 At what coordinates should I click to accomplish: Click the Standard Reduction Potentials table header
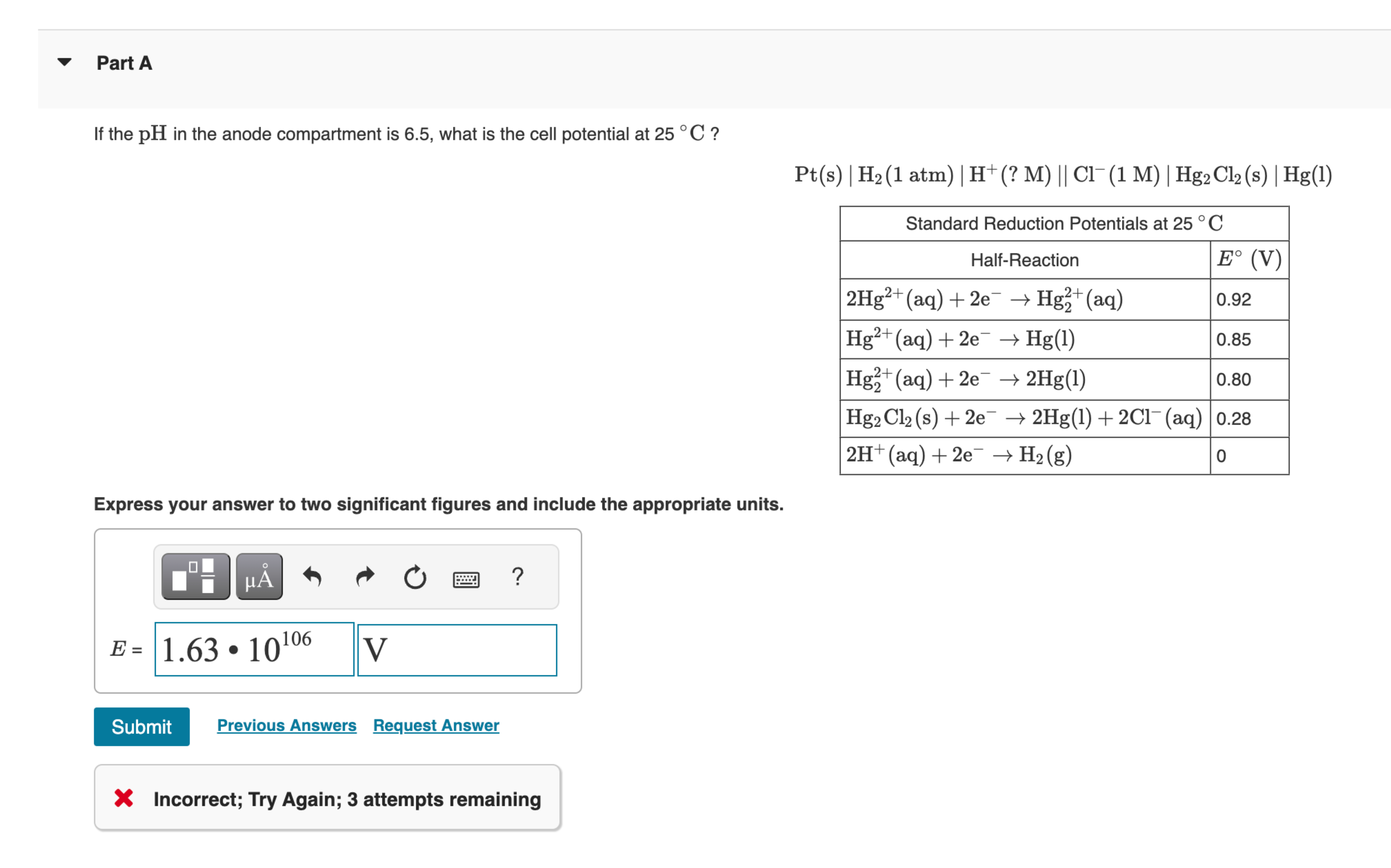click(1063, 223)
